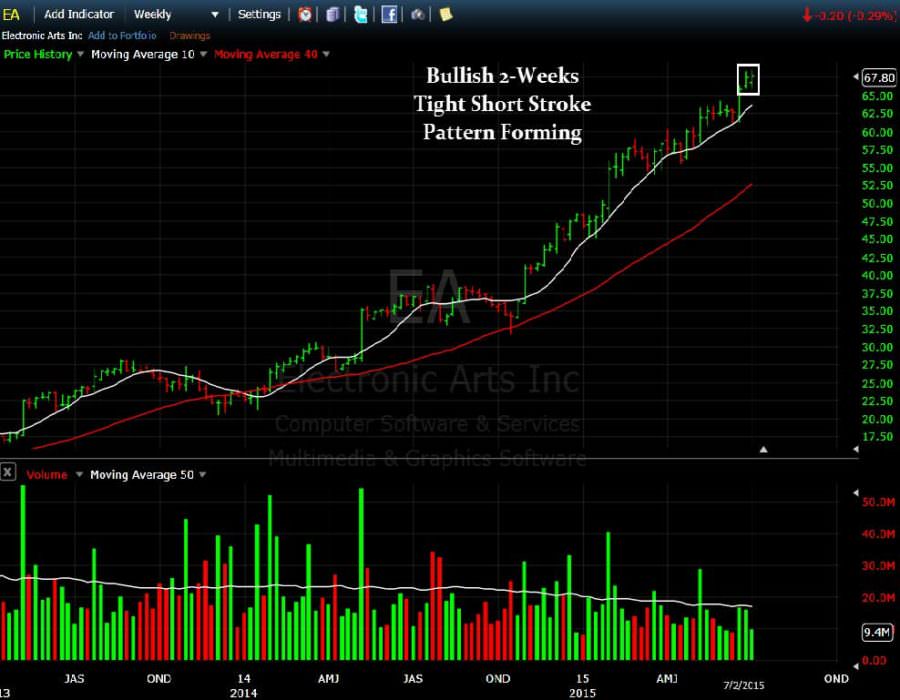Click the 9.4M current volume tag
This screenshot has height=700, width=900.
878,632
